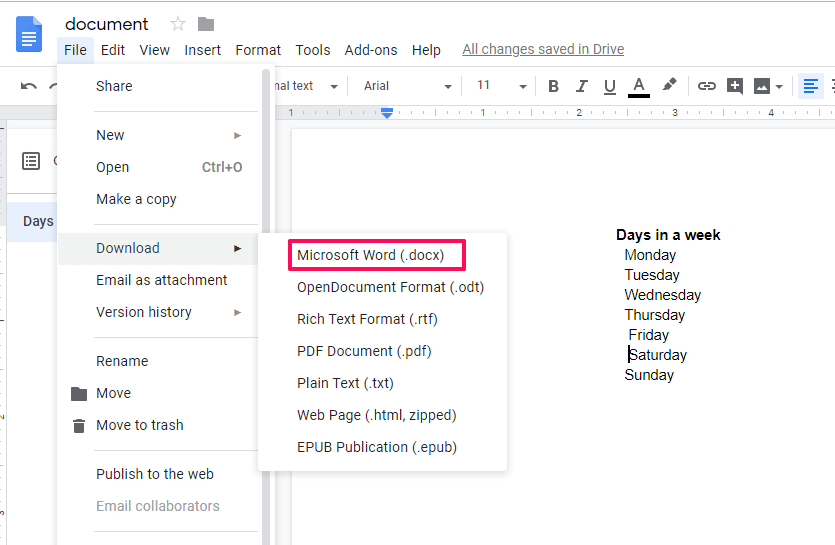Image resolution: width=835 pixels, height=545 pixels.
Task: Click the insert link icon
Action: pyautogui.click(x=706, y=86)
